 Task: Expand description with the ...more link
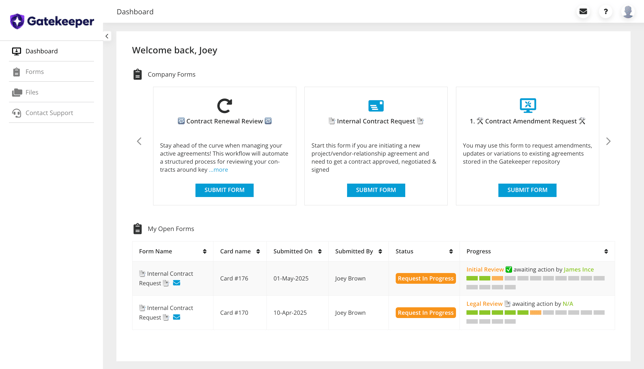(218, 170)
